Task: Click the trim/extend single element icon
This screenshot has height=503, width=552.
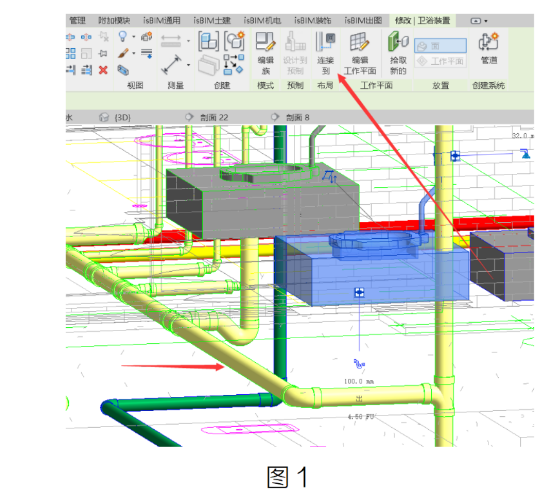Action: point(71,70)
